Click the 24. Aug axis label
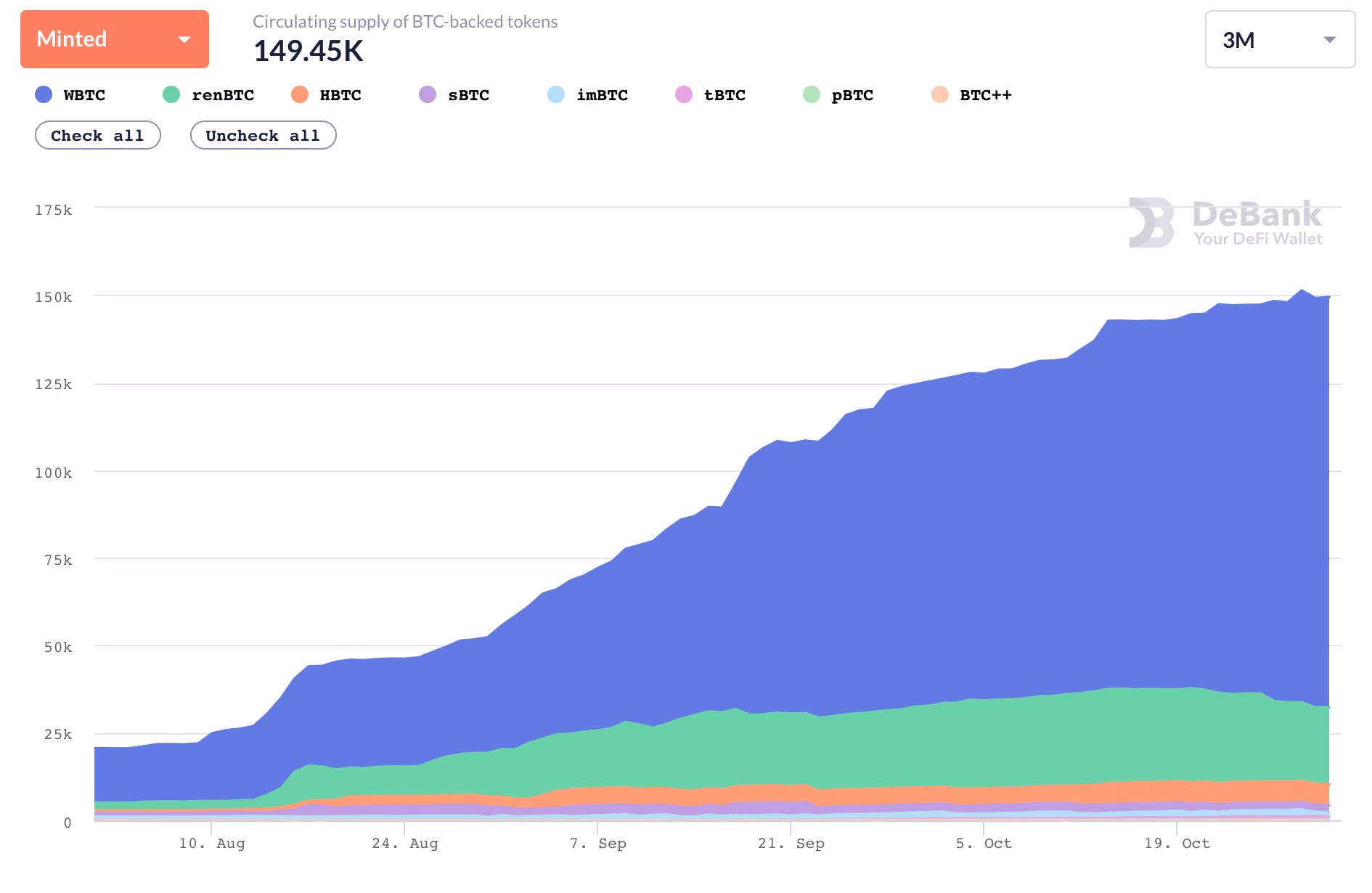 point(405,844)
